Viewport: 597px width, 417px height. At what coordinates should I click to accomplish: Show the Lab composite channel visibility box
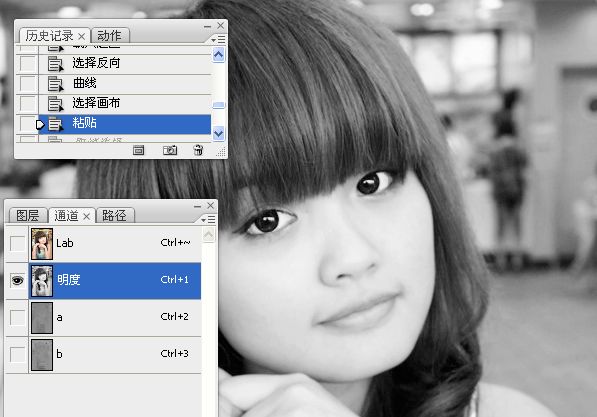(17, 244)
